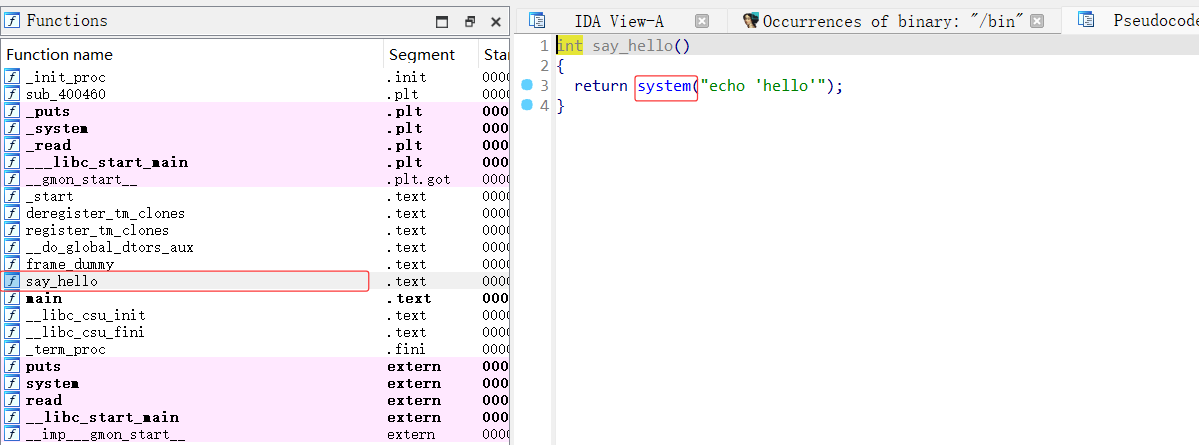Close the IDA View-A tab
1199x445 pixels.
point(702,20)
